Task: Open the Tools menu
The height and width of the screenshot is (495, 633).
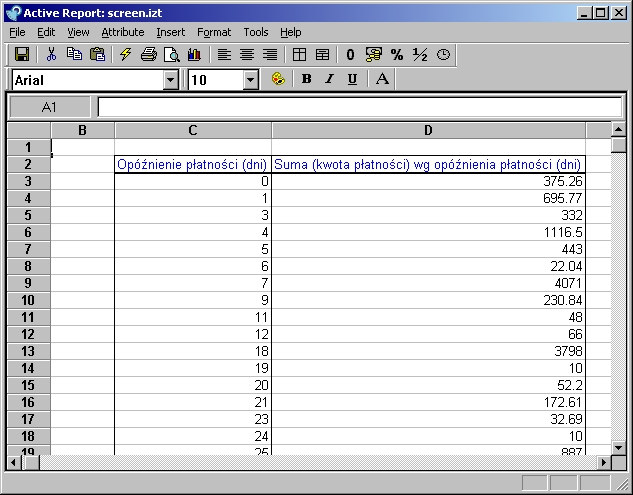Action: (256, 32)
